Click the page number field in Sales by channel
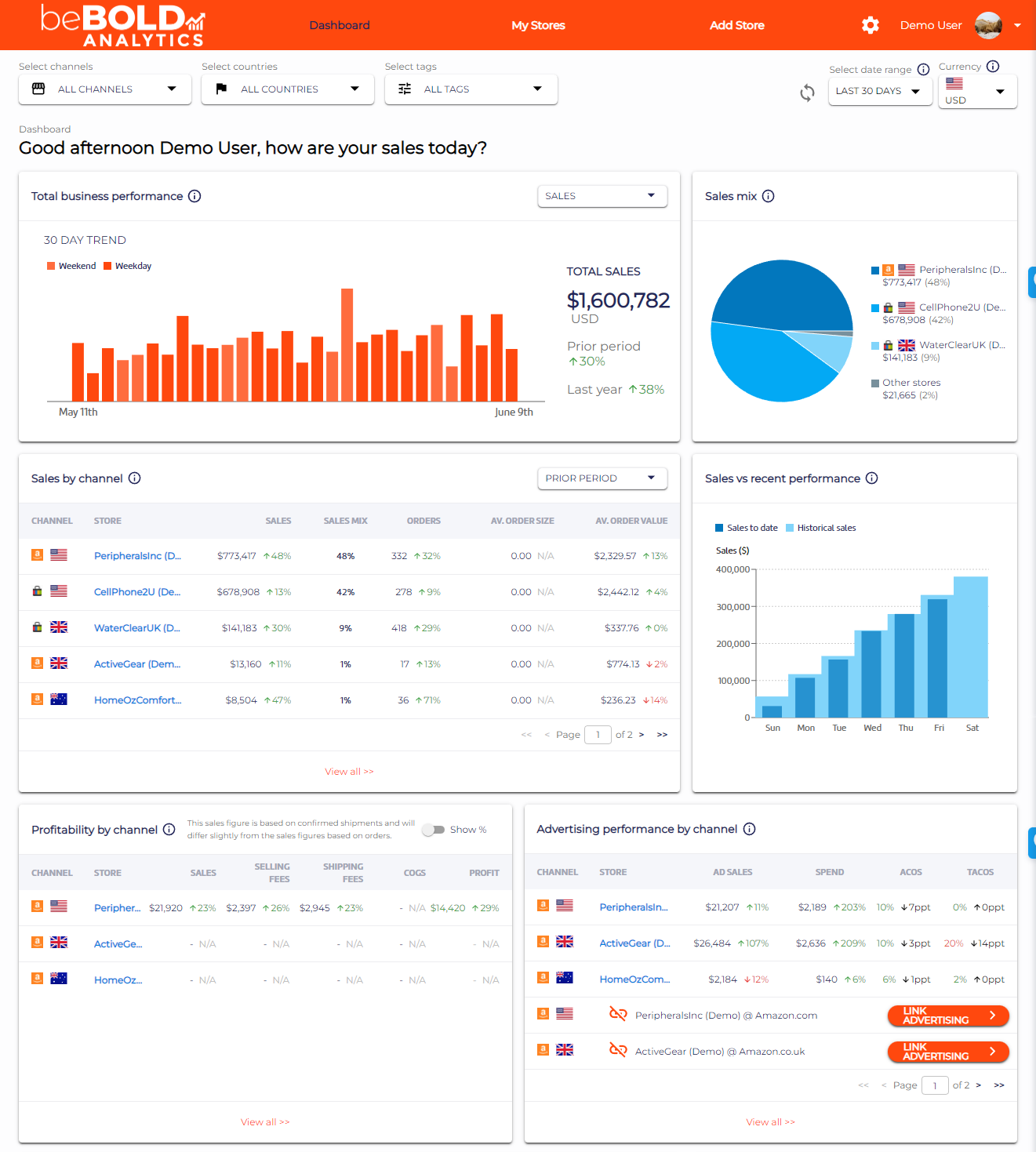1036x1152 pixels. click(x=598, y=735)
